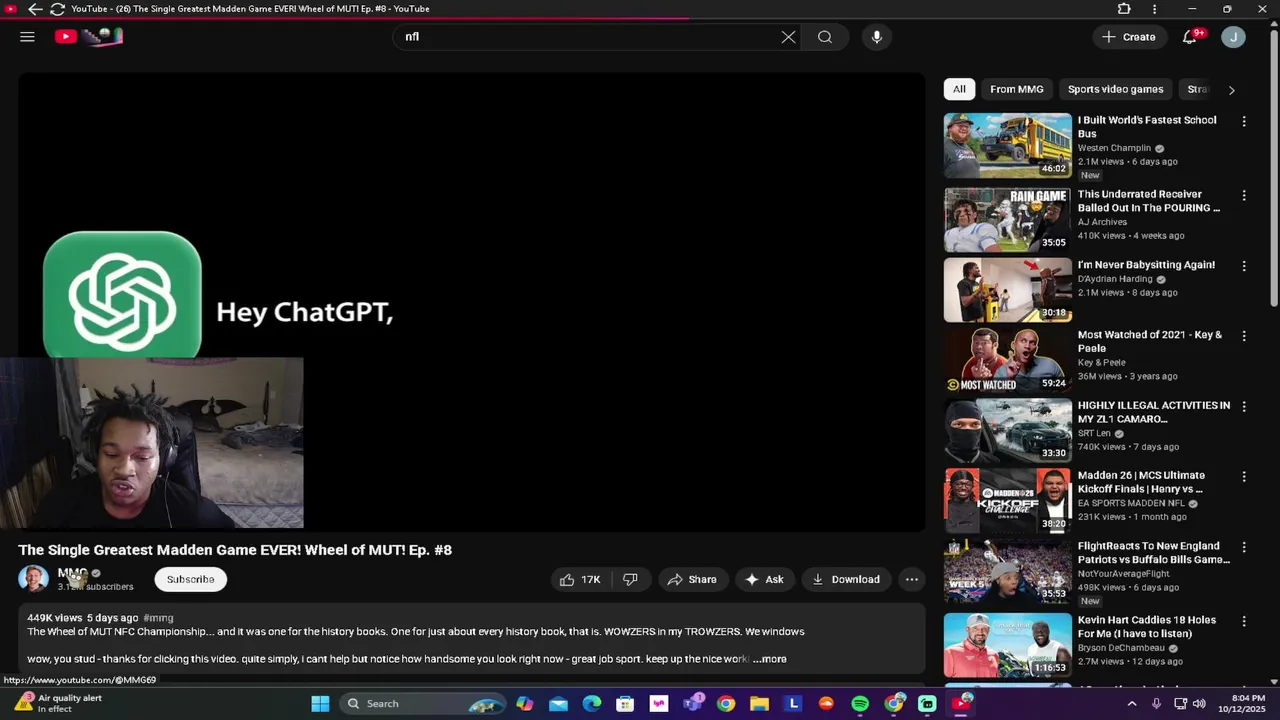Open Copilot from the taskbar
The height and width of the screenshot is (720, 1280).
(x=525, y=704)
